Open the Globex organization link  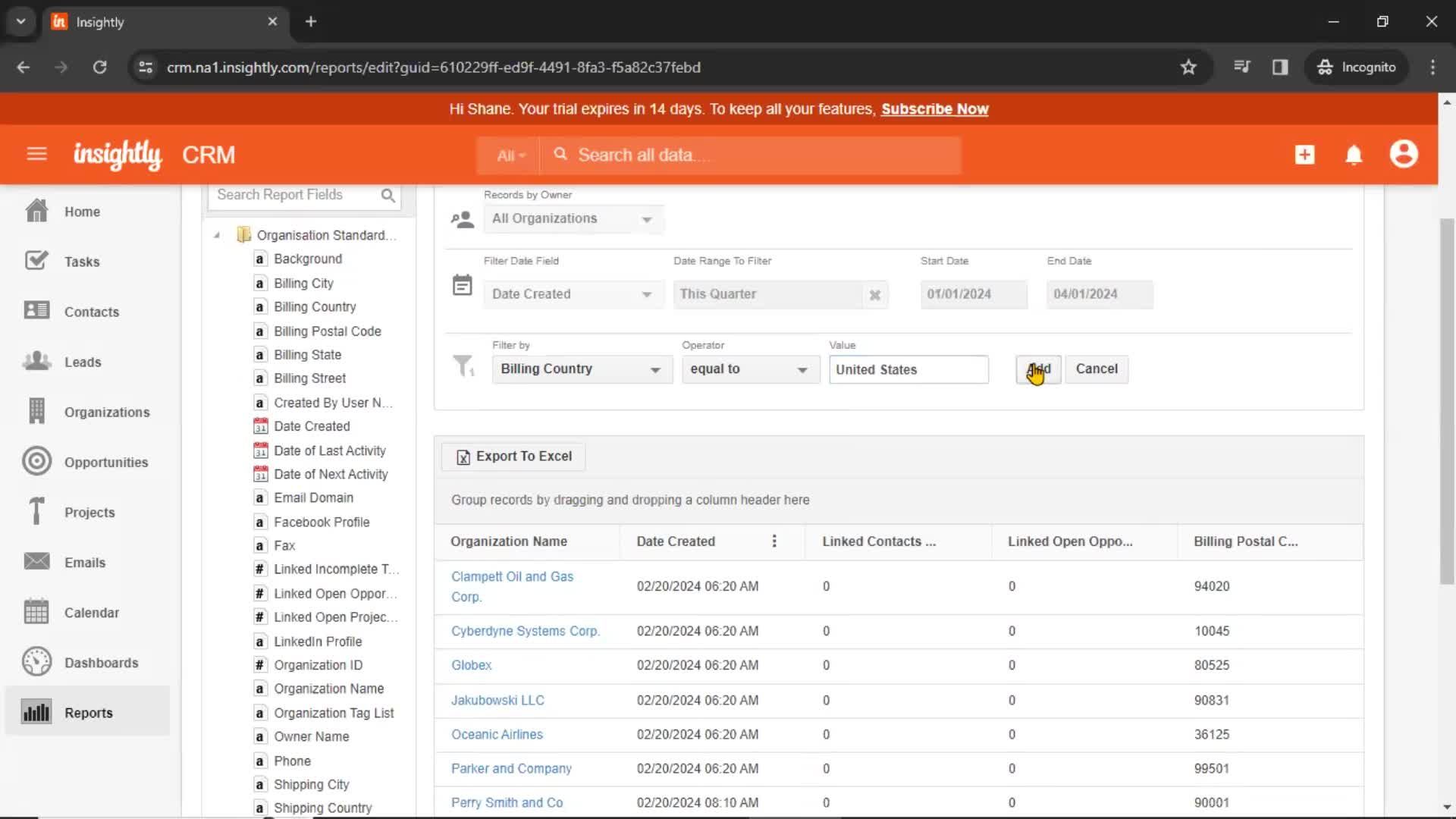pyautogui.click(x=471, y=665)
